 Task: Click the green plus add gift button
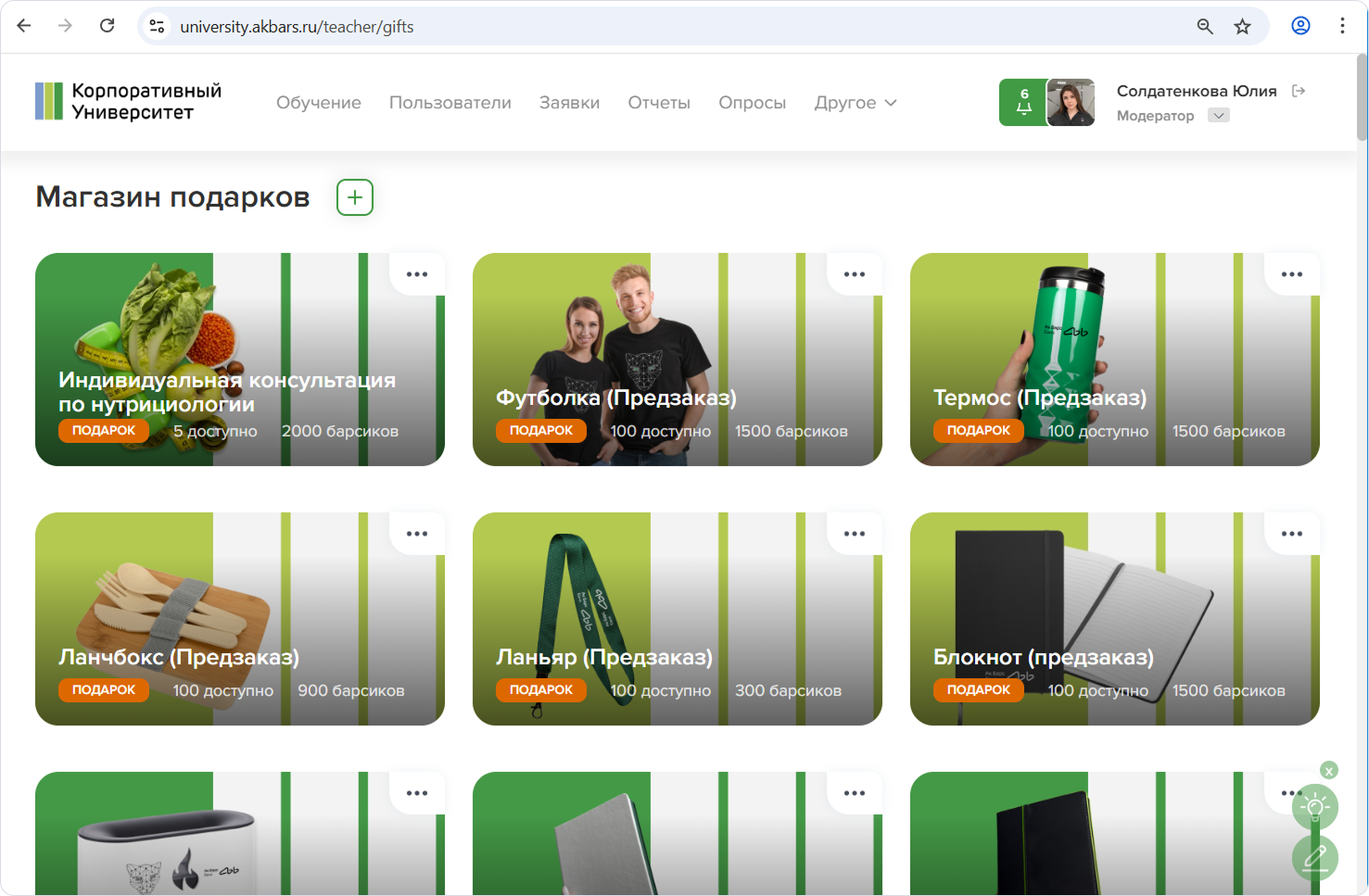[355, 197]
